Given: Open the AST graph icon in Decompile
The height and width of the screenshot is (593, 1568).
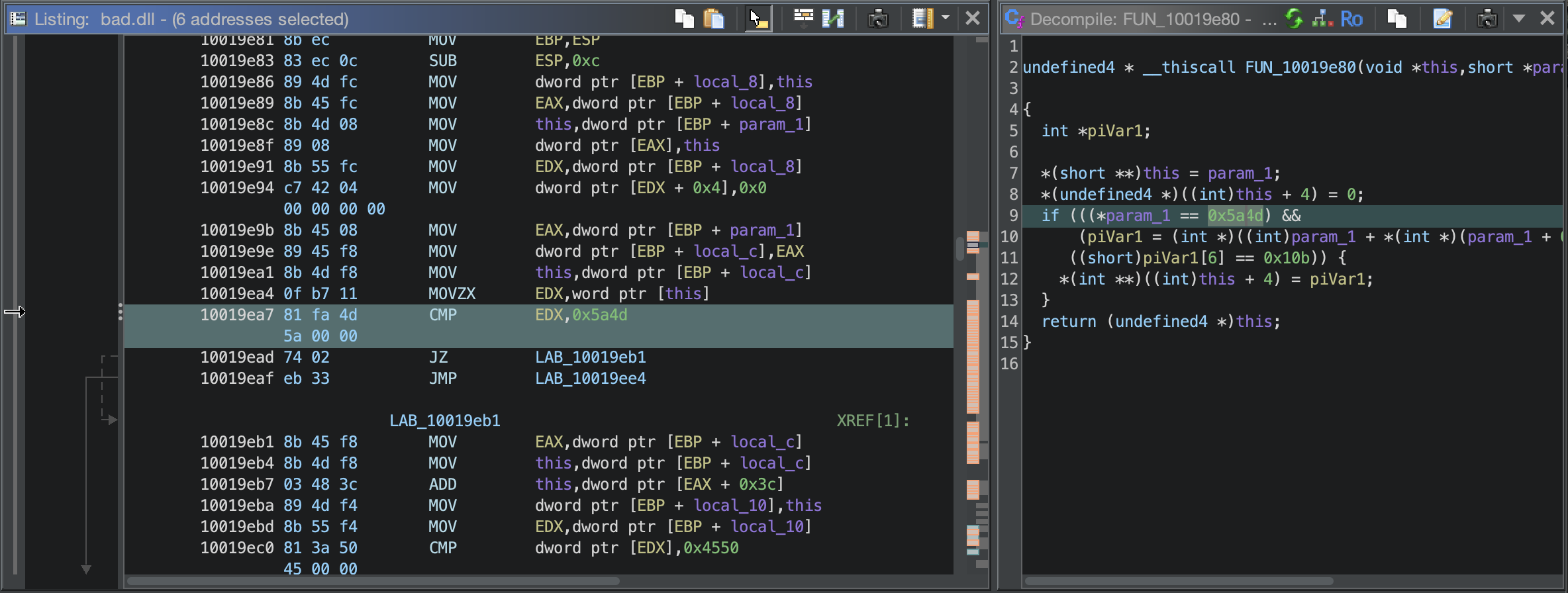Looking at the screenshot, I should pyautogui.click(x=1322, y=19).
